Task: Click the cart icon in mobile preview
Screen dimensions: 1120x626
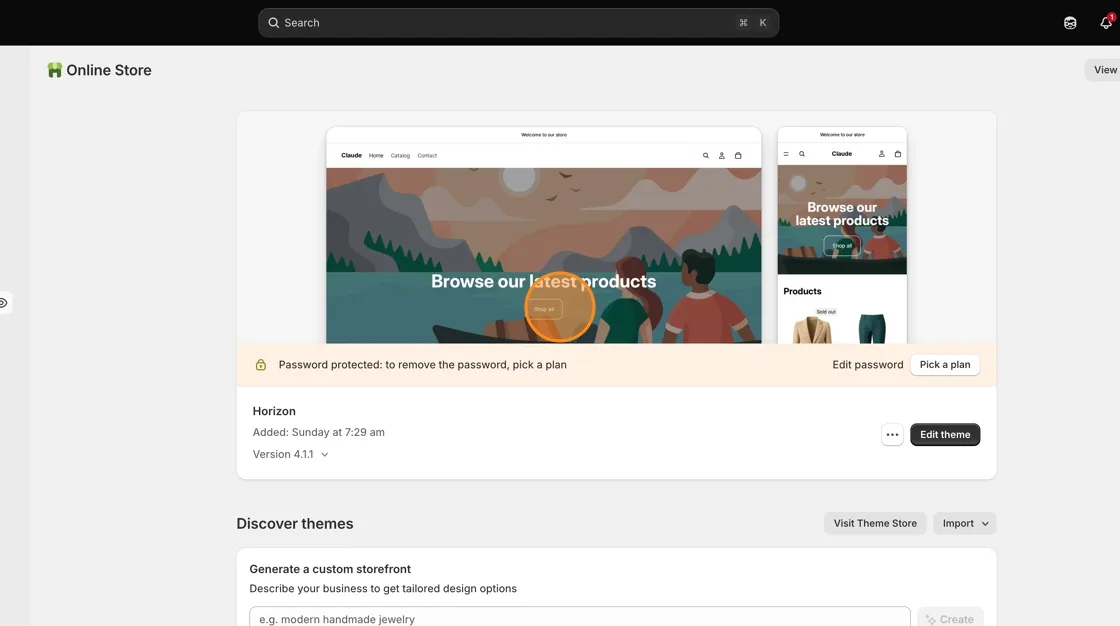Action: (x=898, y=154)
